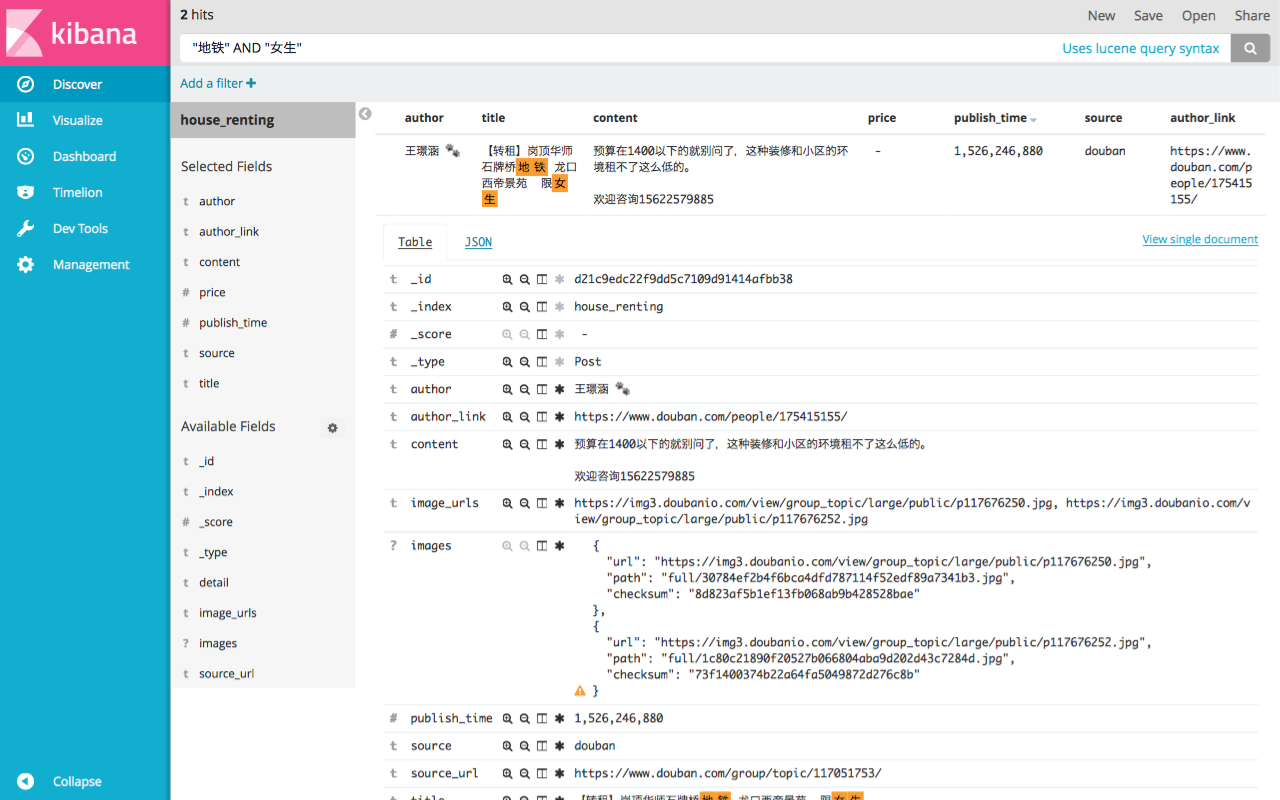The image size is (1280, 800).
Task: Open the house_renting index pattern selector
Action: point(263,120)
